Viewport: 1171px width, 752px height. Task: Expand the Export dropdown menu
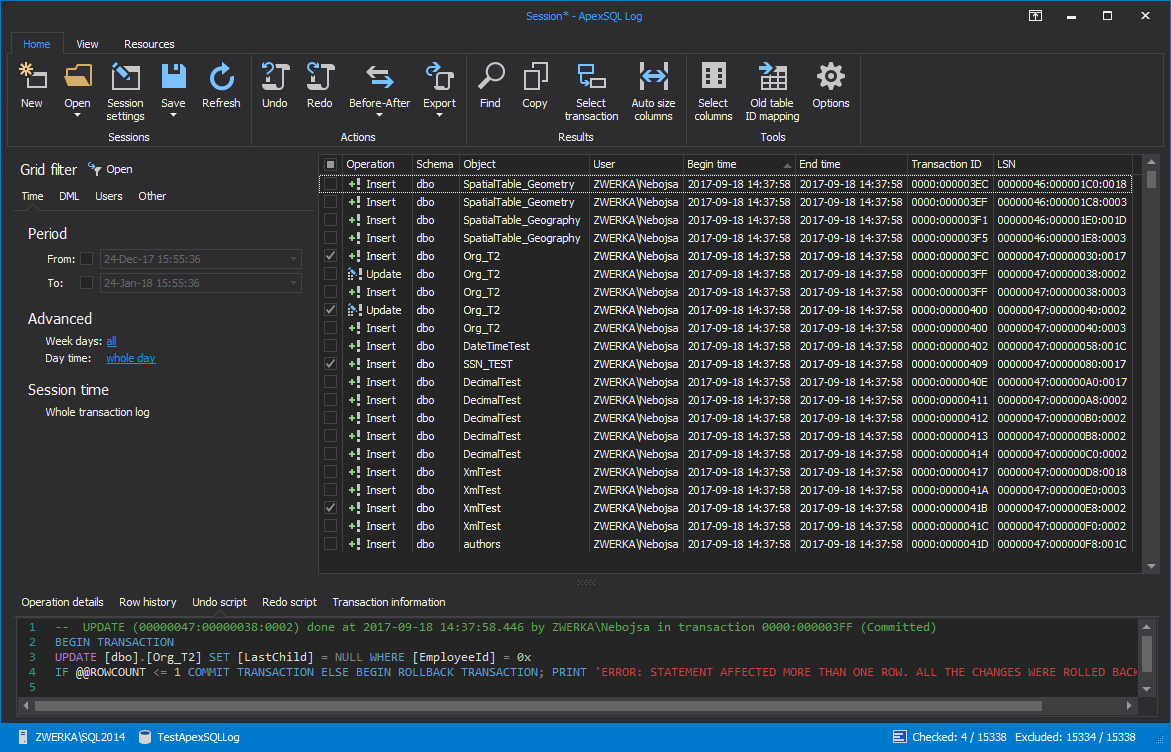[x=439, y=115]
